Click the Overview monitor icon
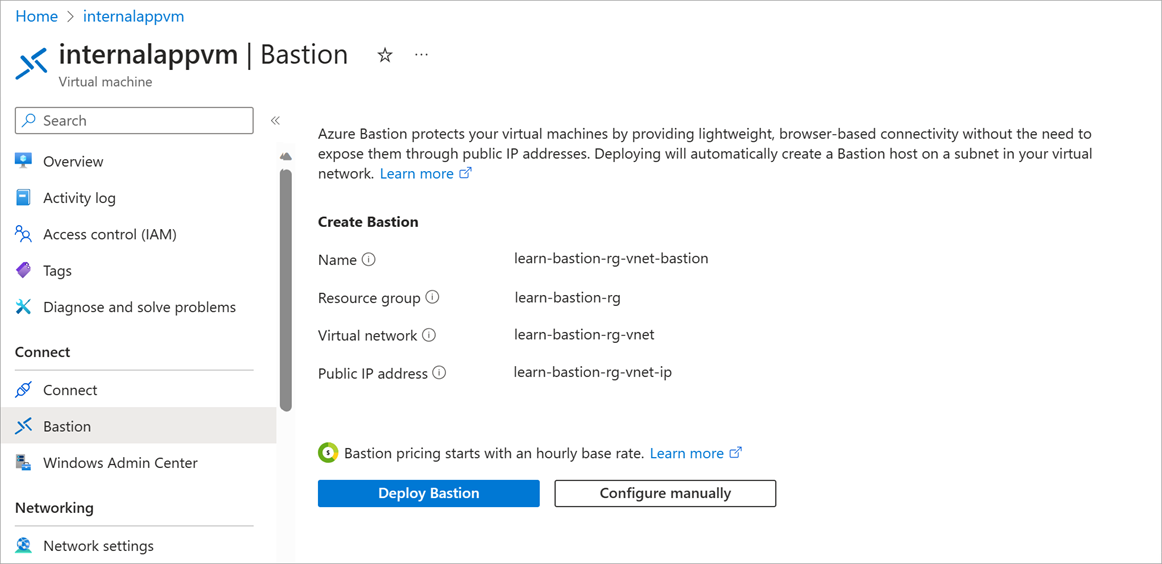 coord(24,161)
